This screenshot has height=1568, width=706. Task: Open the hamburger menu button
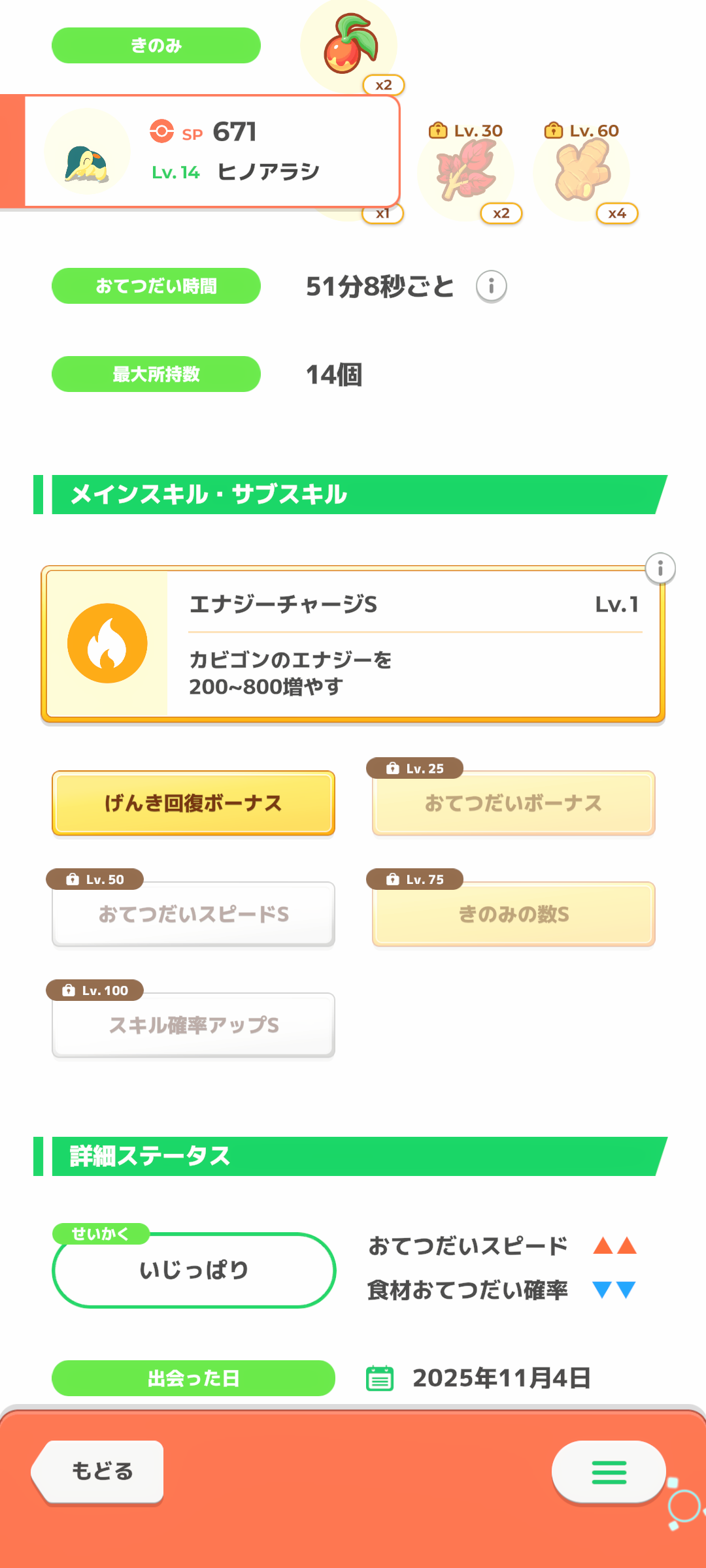609,1472
